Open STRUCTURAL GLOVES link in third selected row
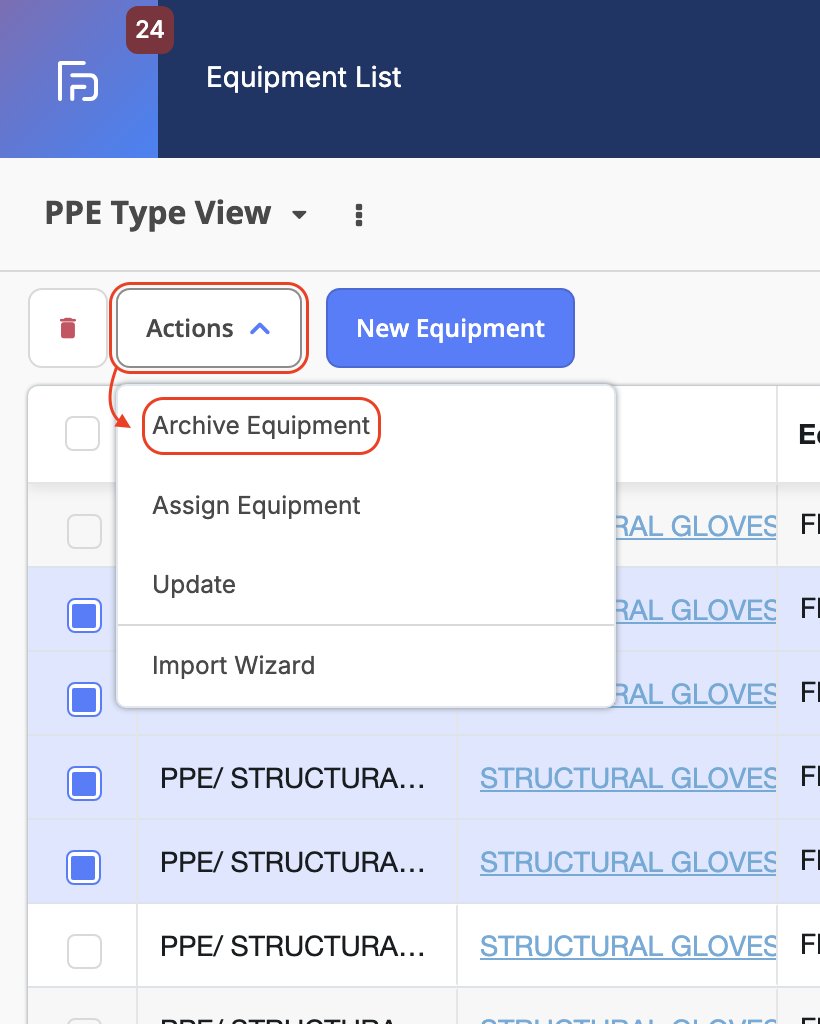The width and height of the screenshot is (820, 1024). coord(628,778)
